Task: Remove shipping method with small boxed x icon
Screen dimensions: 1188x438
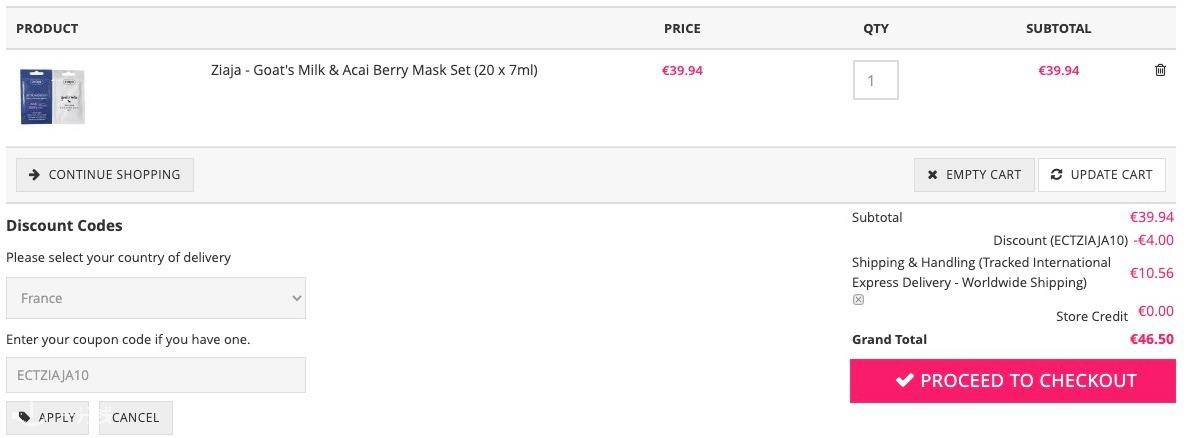Action: click(858, 299)
